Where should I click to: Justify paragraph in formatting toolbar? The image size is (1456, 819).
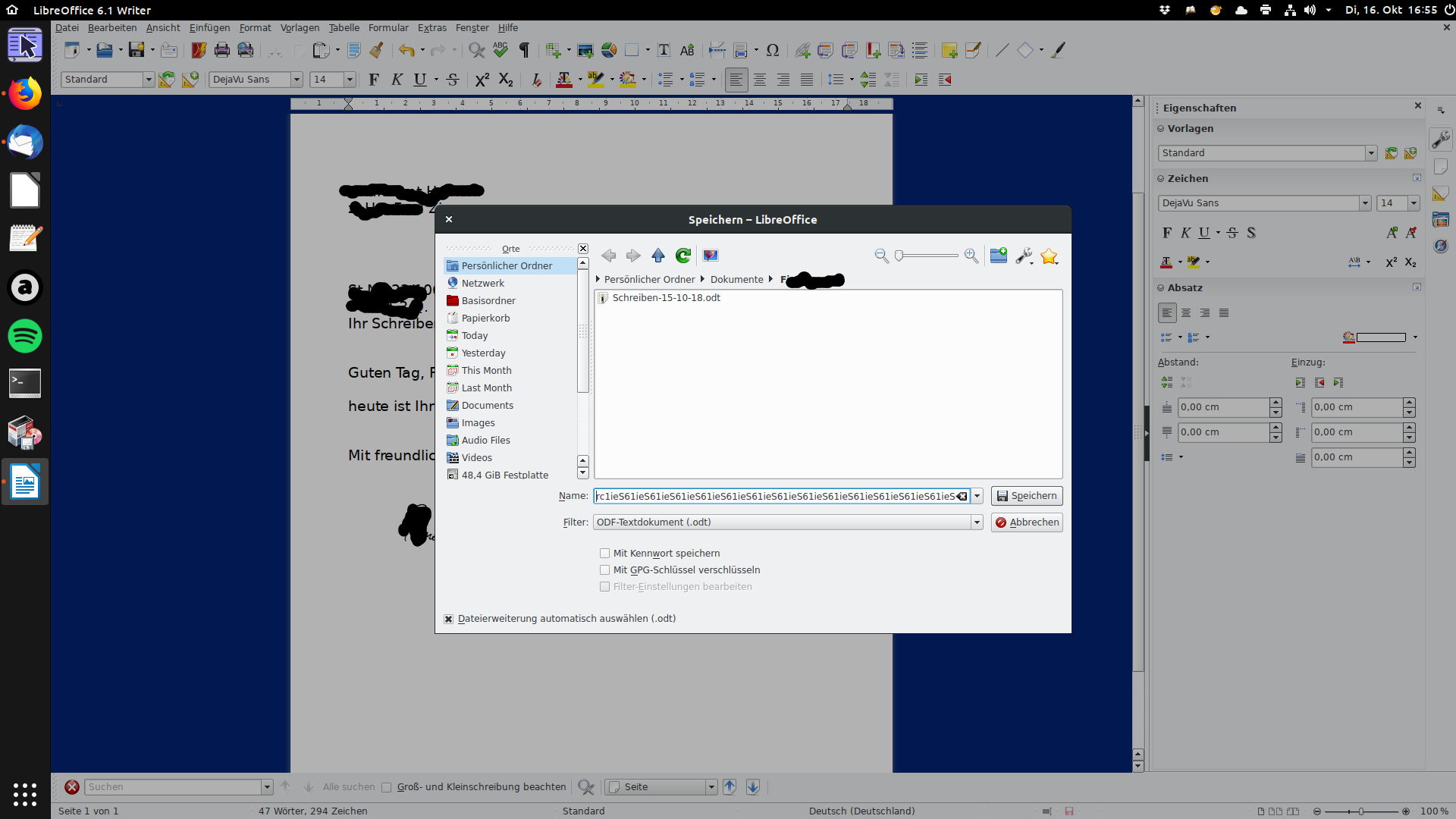(807, 80)
